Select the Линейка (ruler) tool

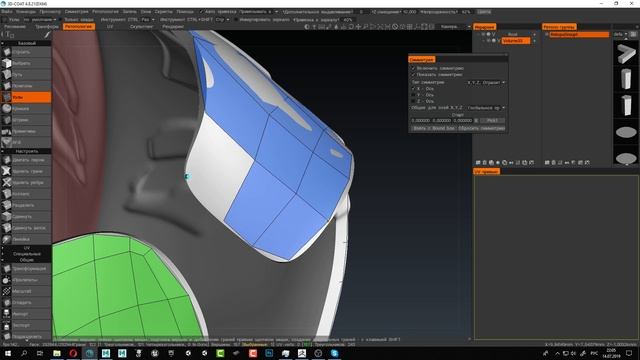tap(26, 239)
